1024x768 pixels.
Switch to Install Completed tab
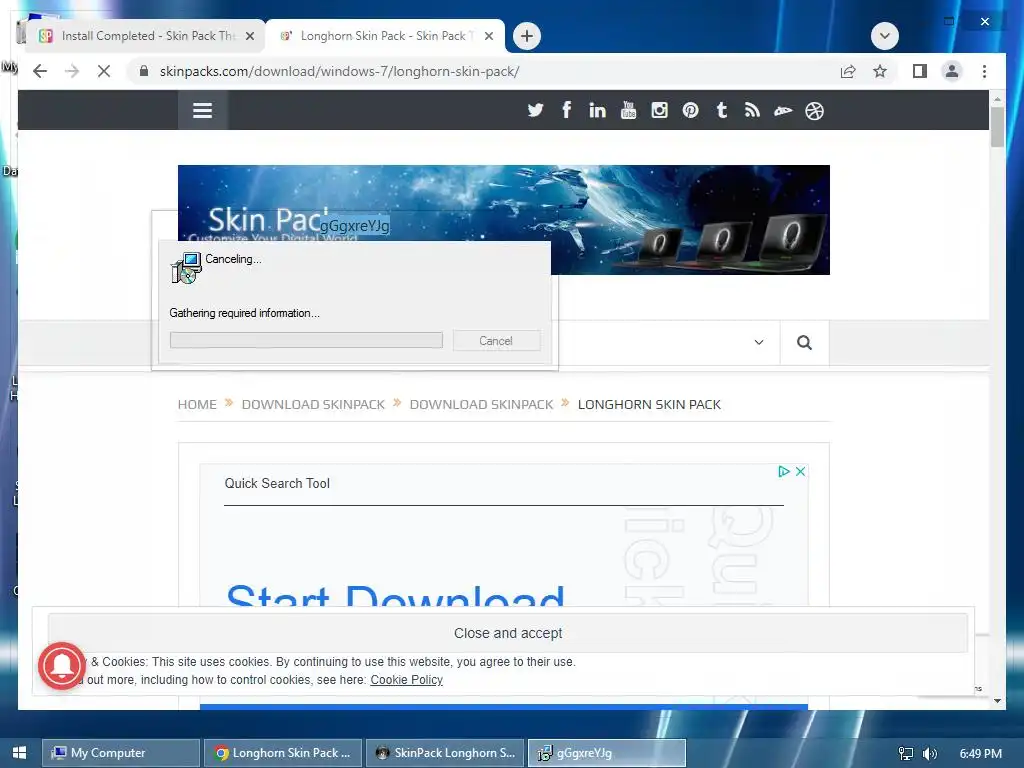point(147,36)
